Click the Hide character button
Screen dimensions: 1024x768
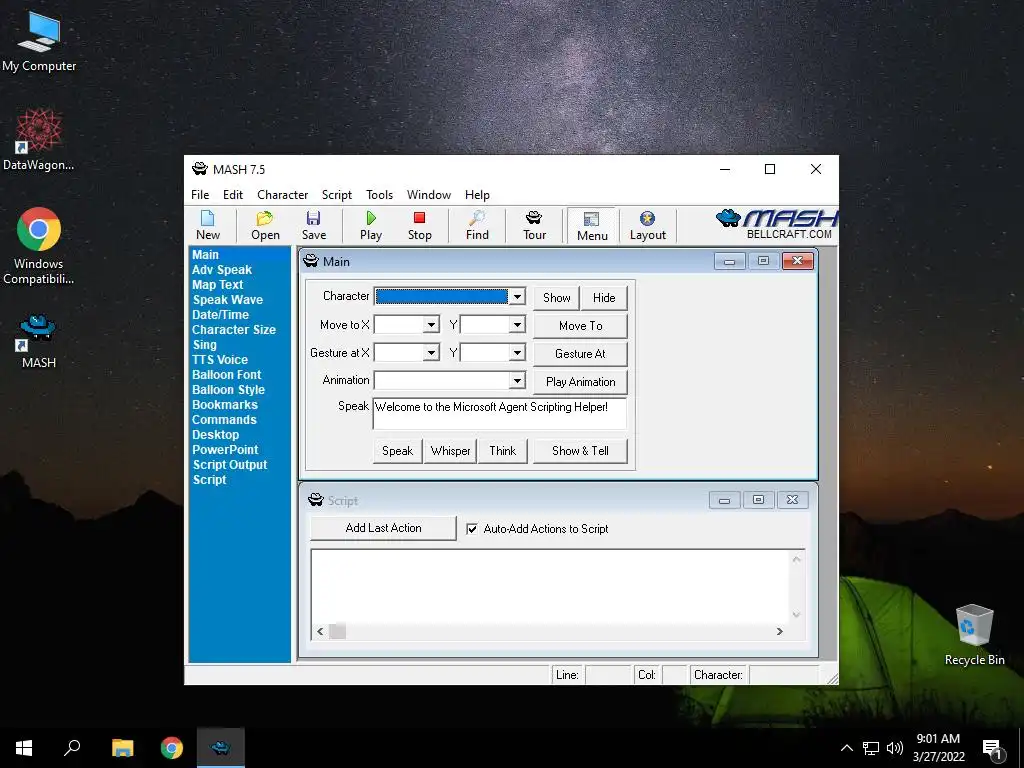604,298
